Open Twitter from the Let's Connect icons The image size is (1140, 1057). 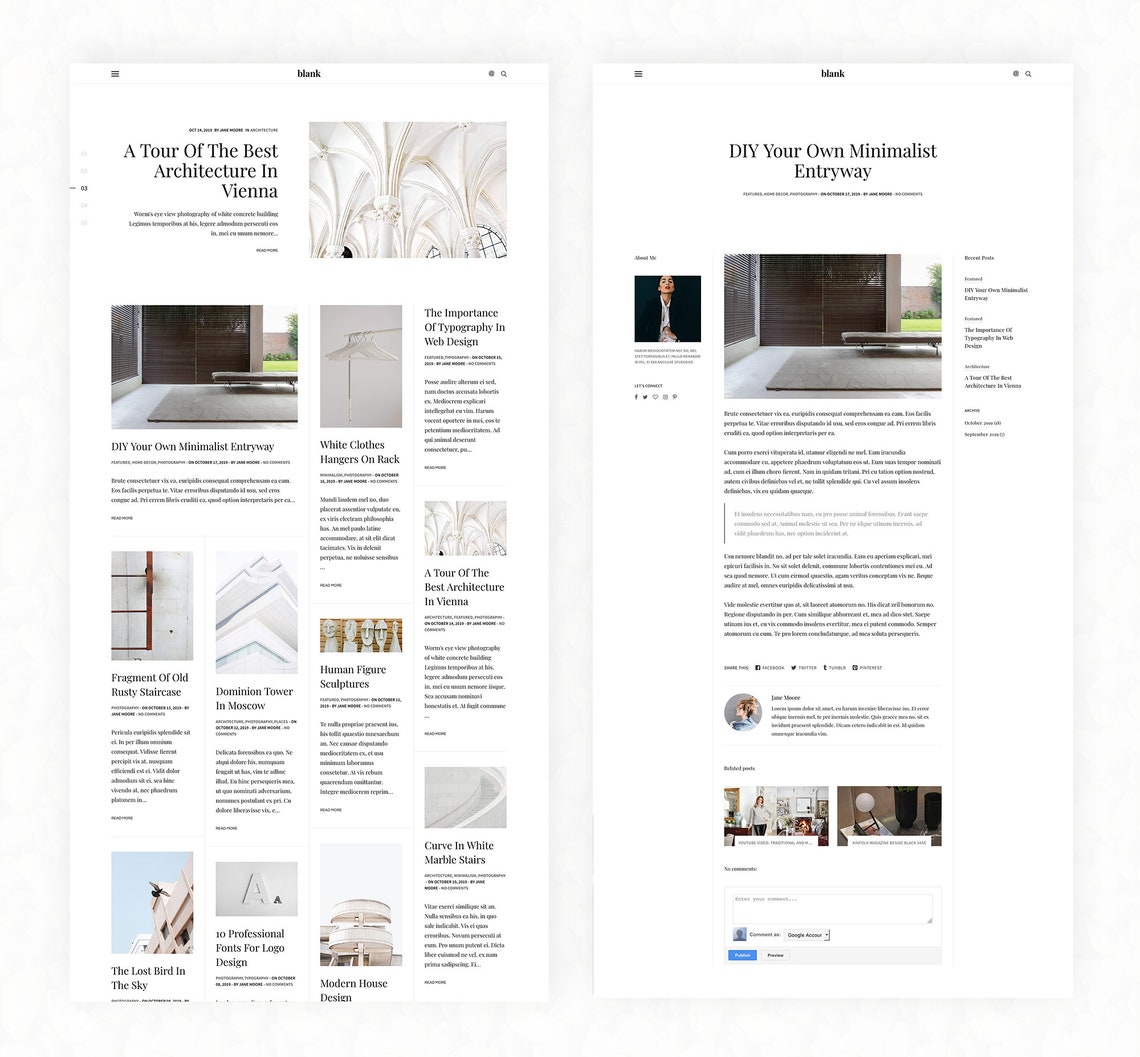(645, 397)
